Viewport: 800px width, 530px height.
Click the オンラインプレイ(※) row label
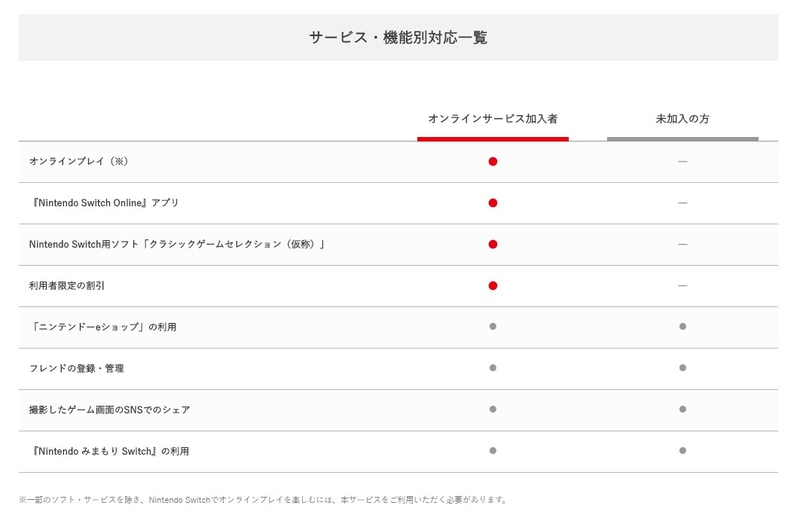79,161
